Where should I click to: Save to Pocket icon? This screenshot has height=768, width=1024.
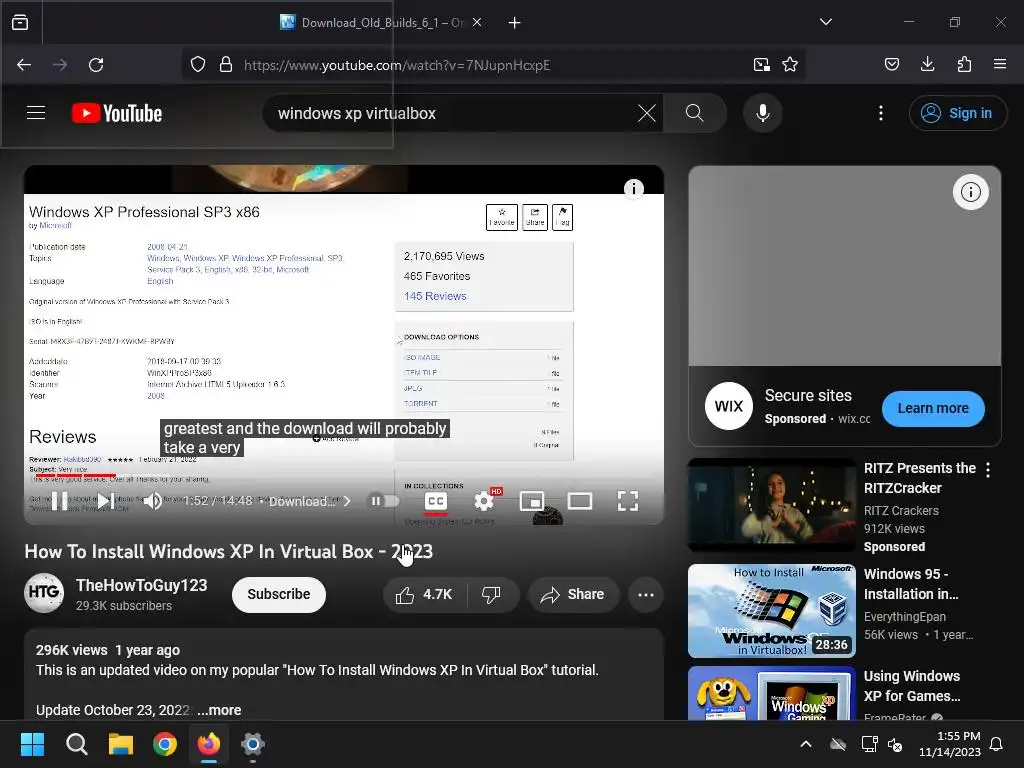point(892,64)
